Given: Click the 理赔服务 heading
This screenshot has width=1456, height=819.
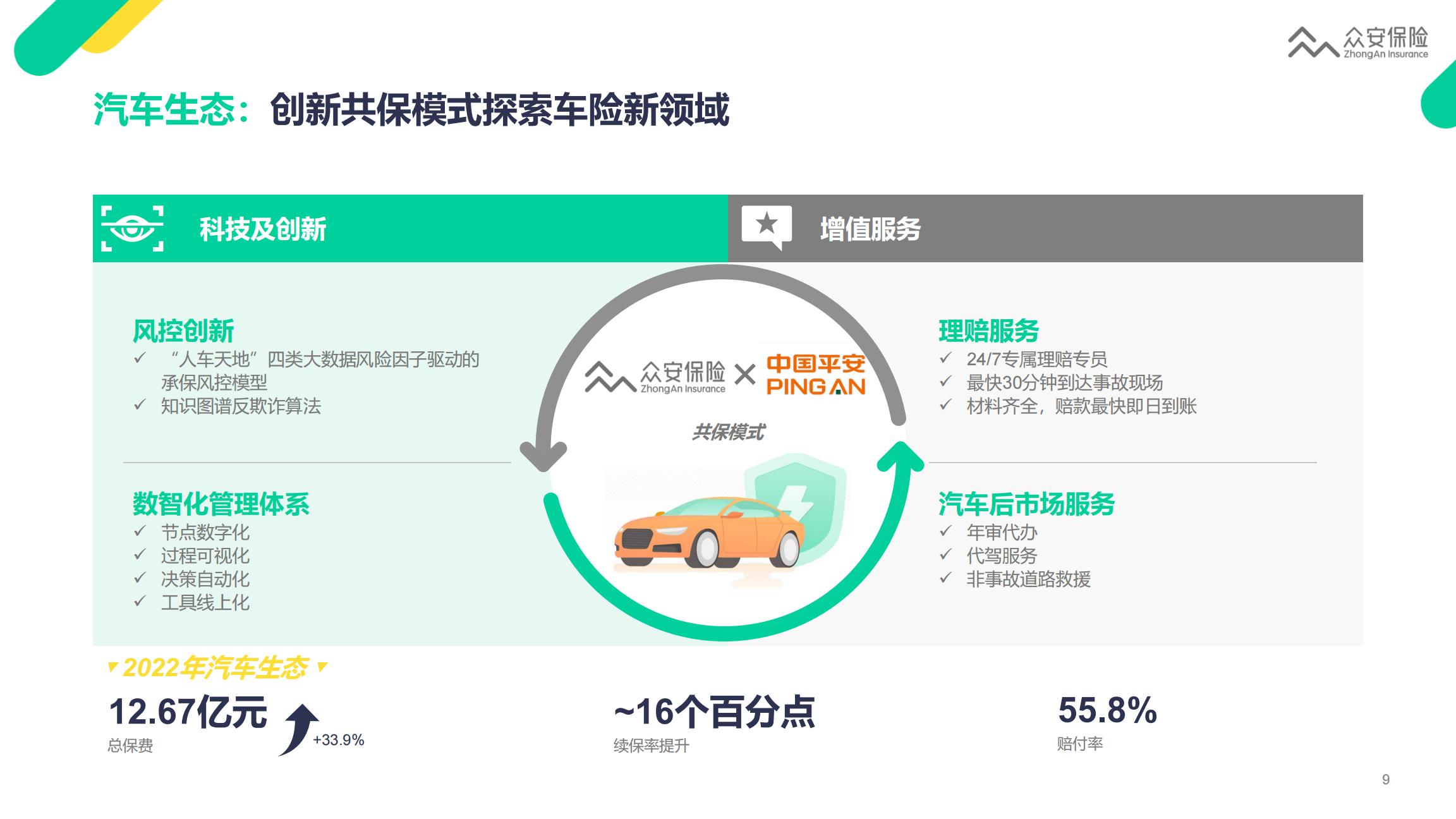Looking at the screenshot, I should 989,331.
